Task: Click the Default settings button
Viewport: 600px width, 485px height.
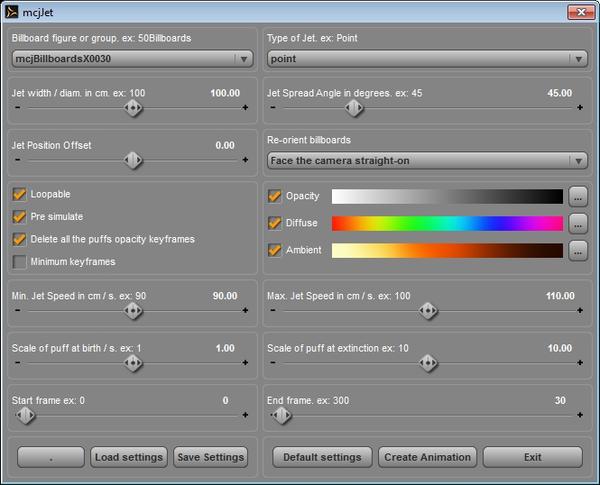Action: click(322, 457)
